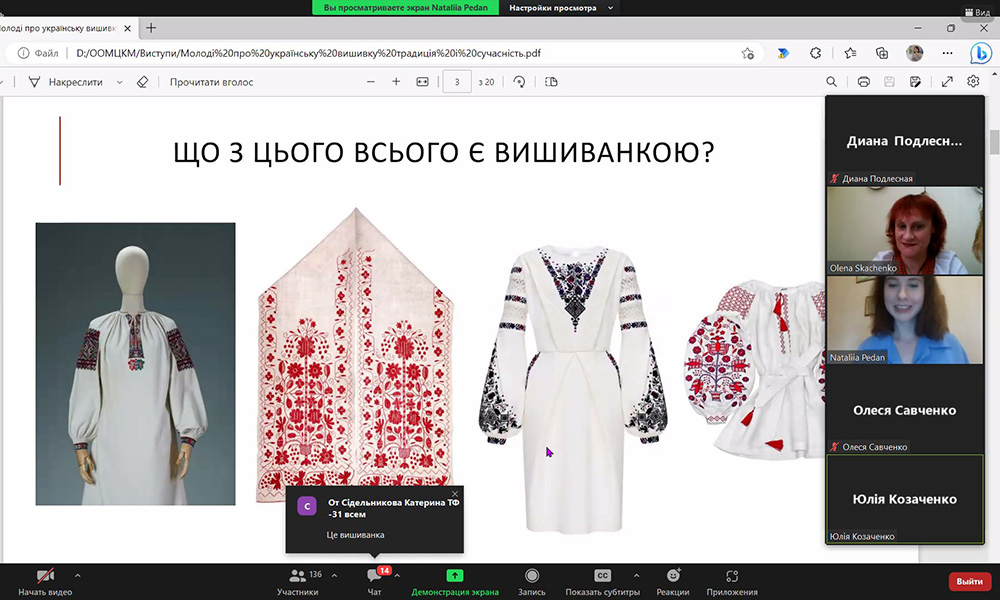This screenshot has width=1000, height=600.
Task: Click the file info icon in address bar
Action: pyautogui.click(x=23, y=53)
